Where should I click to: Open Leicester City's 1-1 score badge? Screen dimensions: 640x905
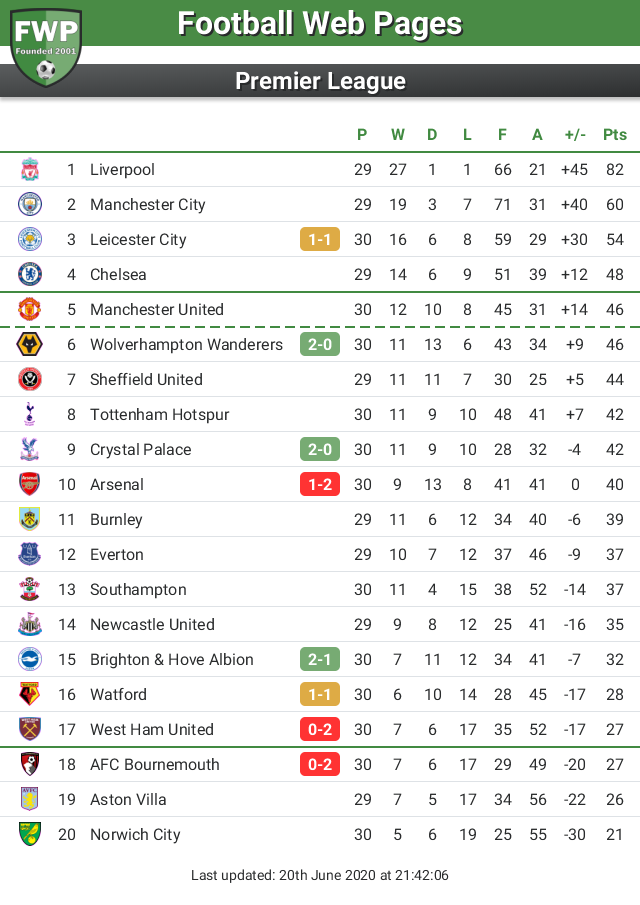coord(320,240)
